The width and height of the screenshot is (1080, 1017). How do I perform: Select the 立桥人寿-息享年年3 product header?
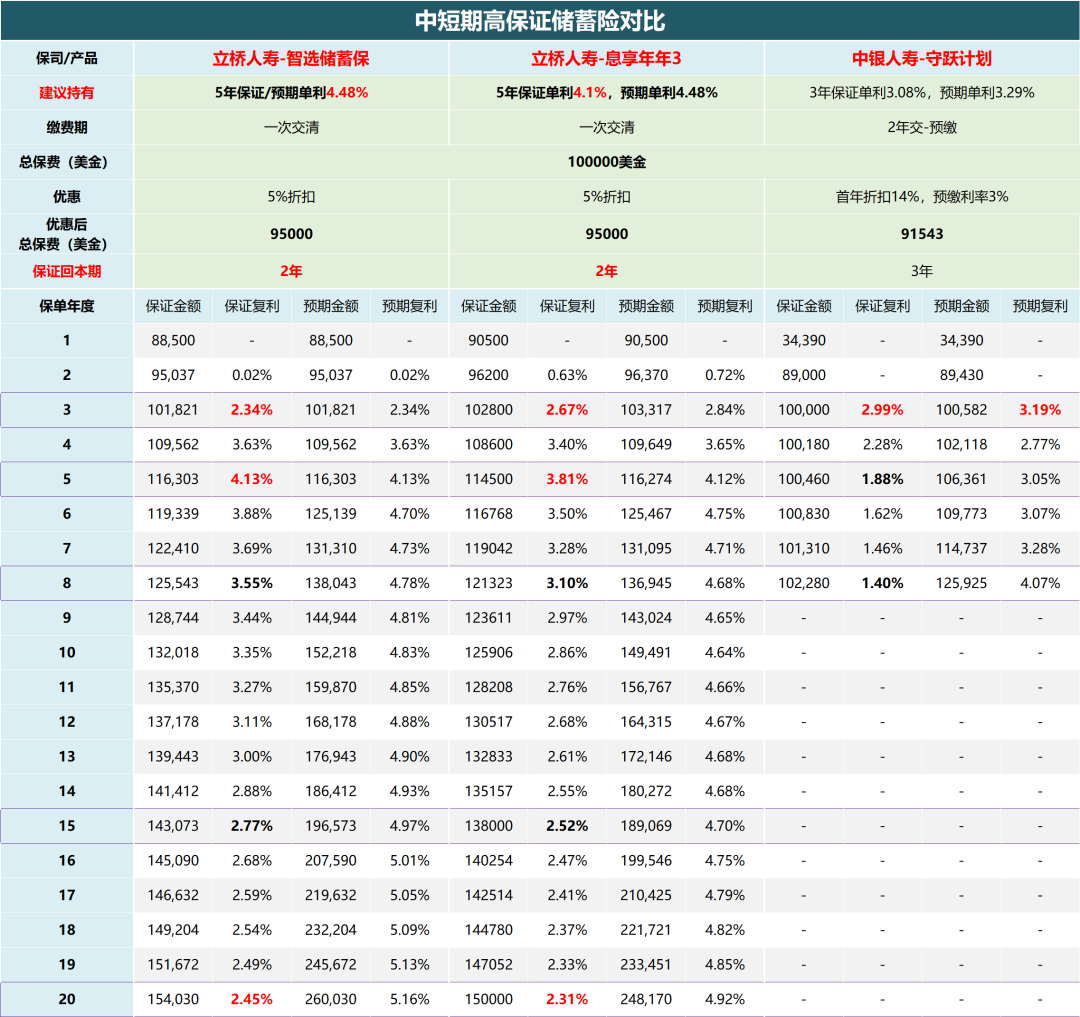tap(606, 59)
